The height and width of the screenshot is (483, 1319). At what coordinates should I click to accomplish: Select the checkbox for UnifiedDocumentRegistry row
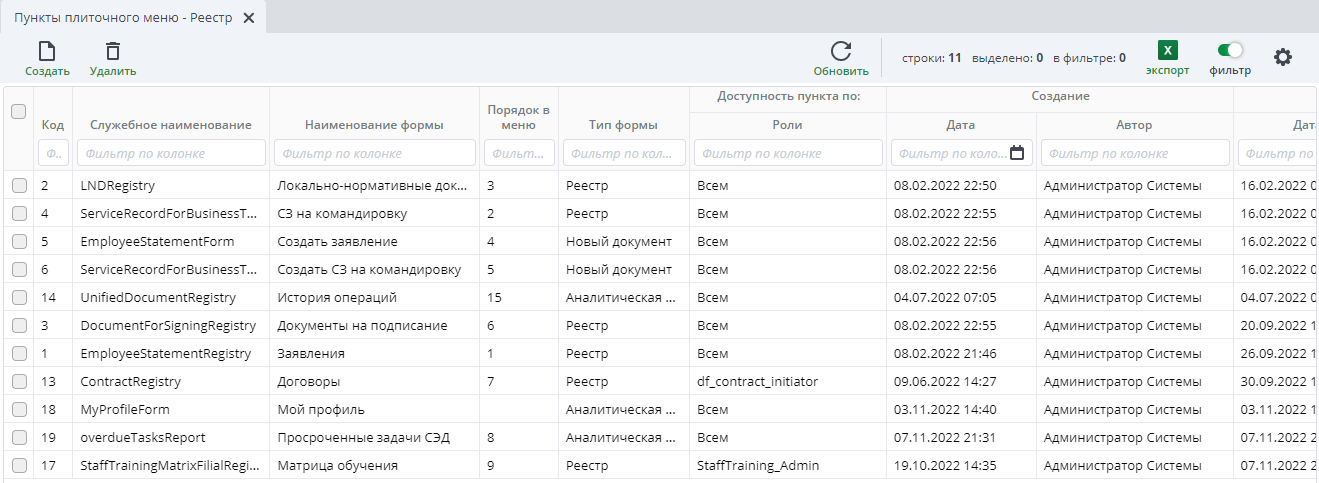pyautogui.click(x=18, y=297)
